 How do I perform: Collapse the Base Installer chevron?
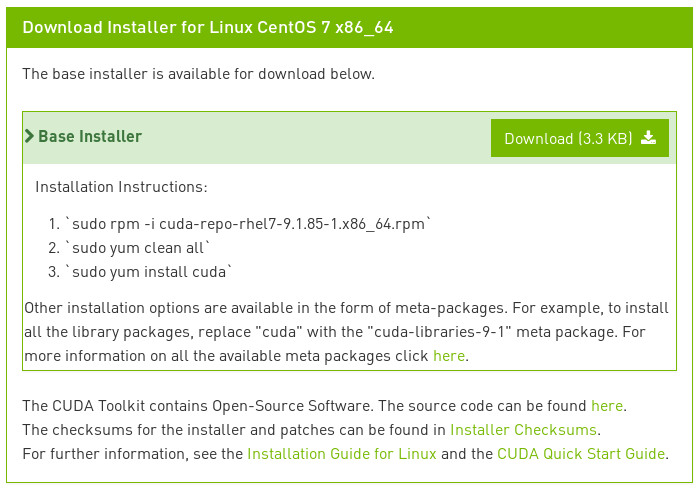coord(29,136)
